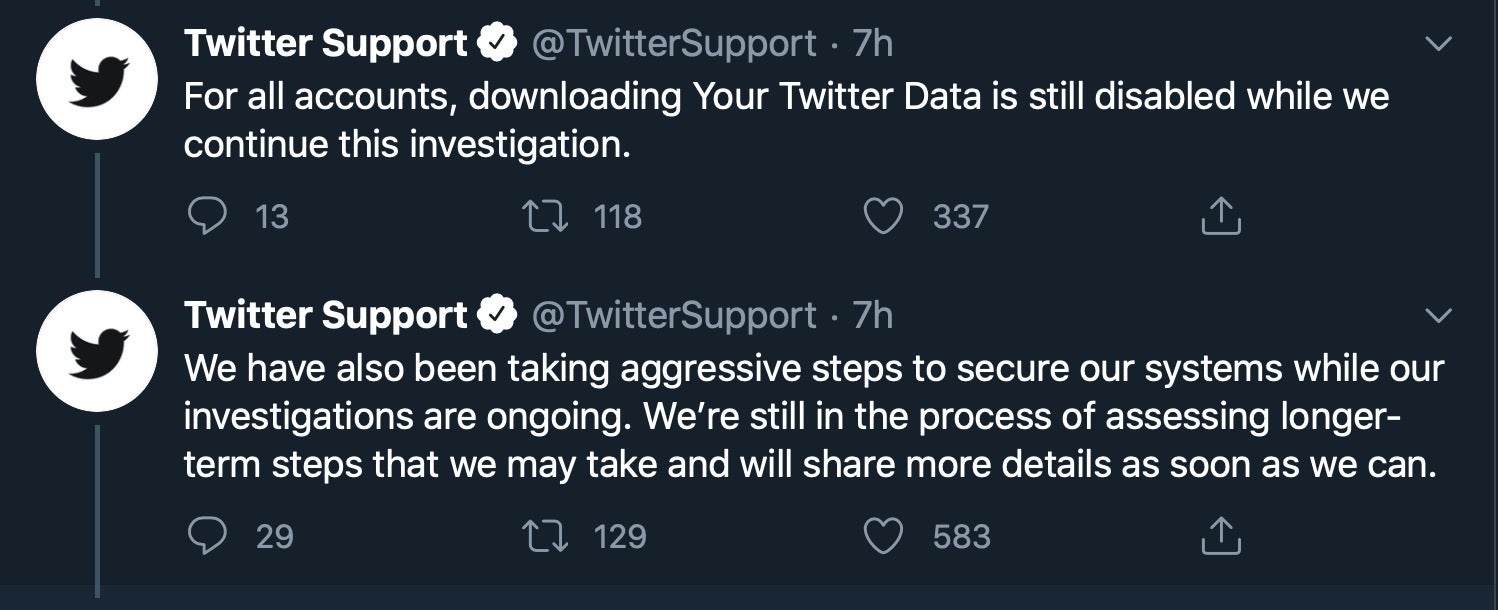Image resolution: width=1498 pixels, height=610 pixels.
Task: Share the tweet about aggressive security steps
Action: 1220,537
